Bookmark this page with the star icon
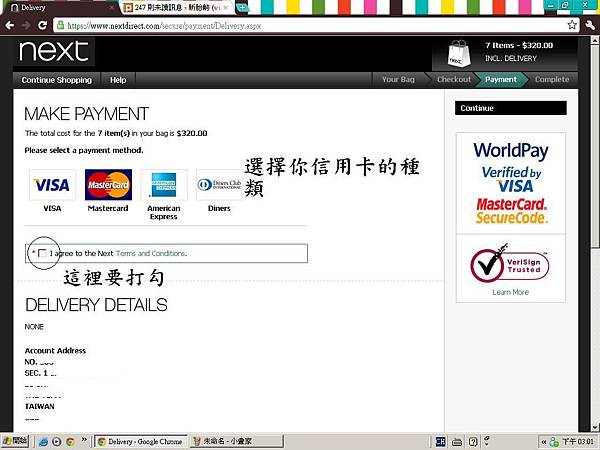Image resolution: width=600 pixels, height=450 pixels. click(572, 25)
